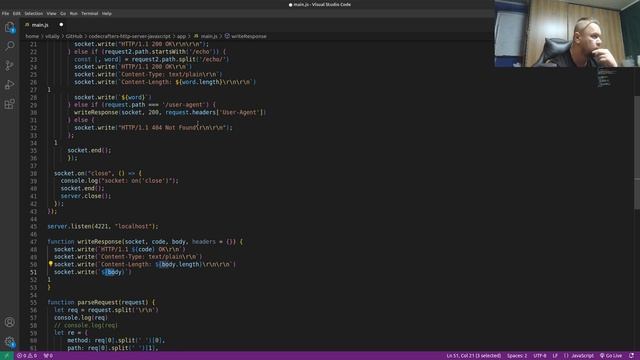Open the Manage gear icon

tap(9, 342)
